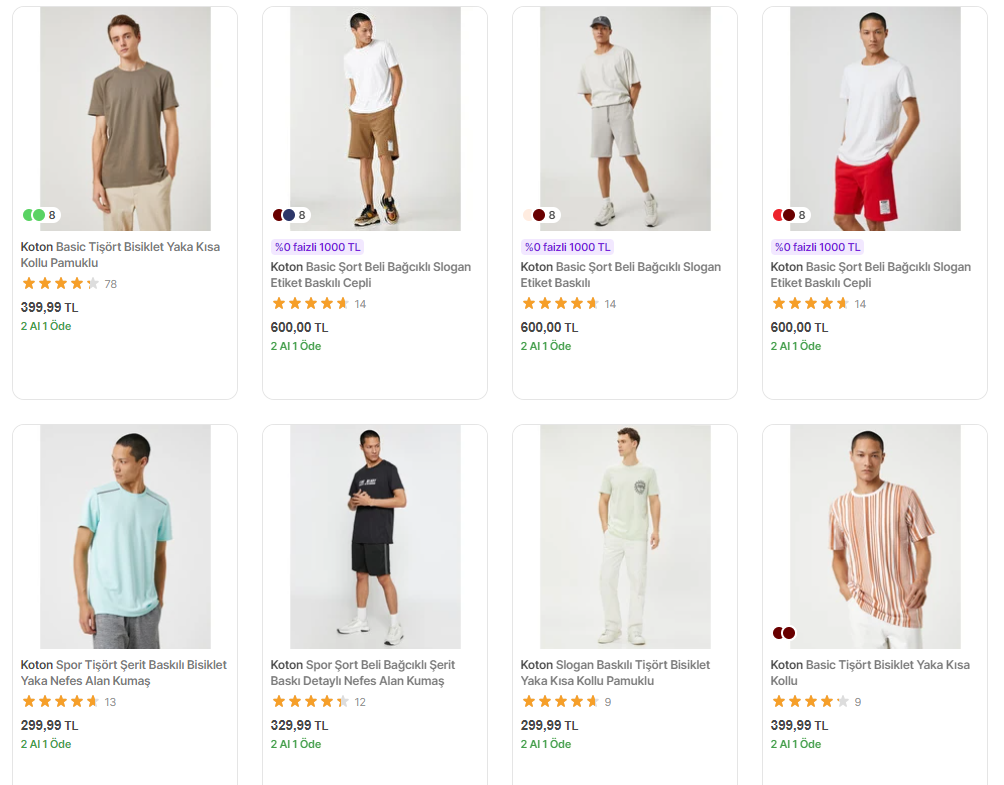Screen dimensions: 1004x785
Task: Open brown Basic Şort product photo
Action: tap(375, 118)
